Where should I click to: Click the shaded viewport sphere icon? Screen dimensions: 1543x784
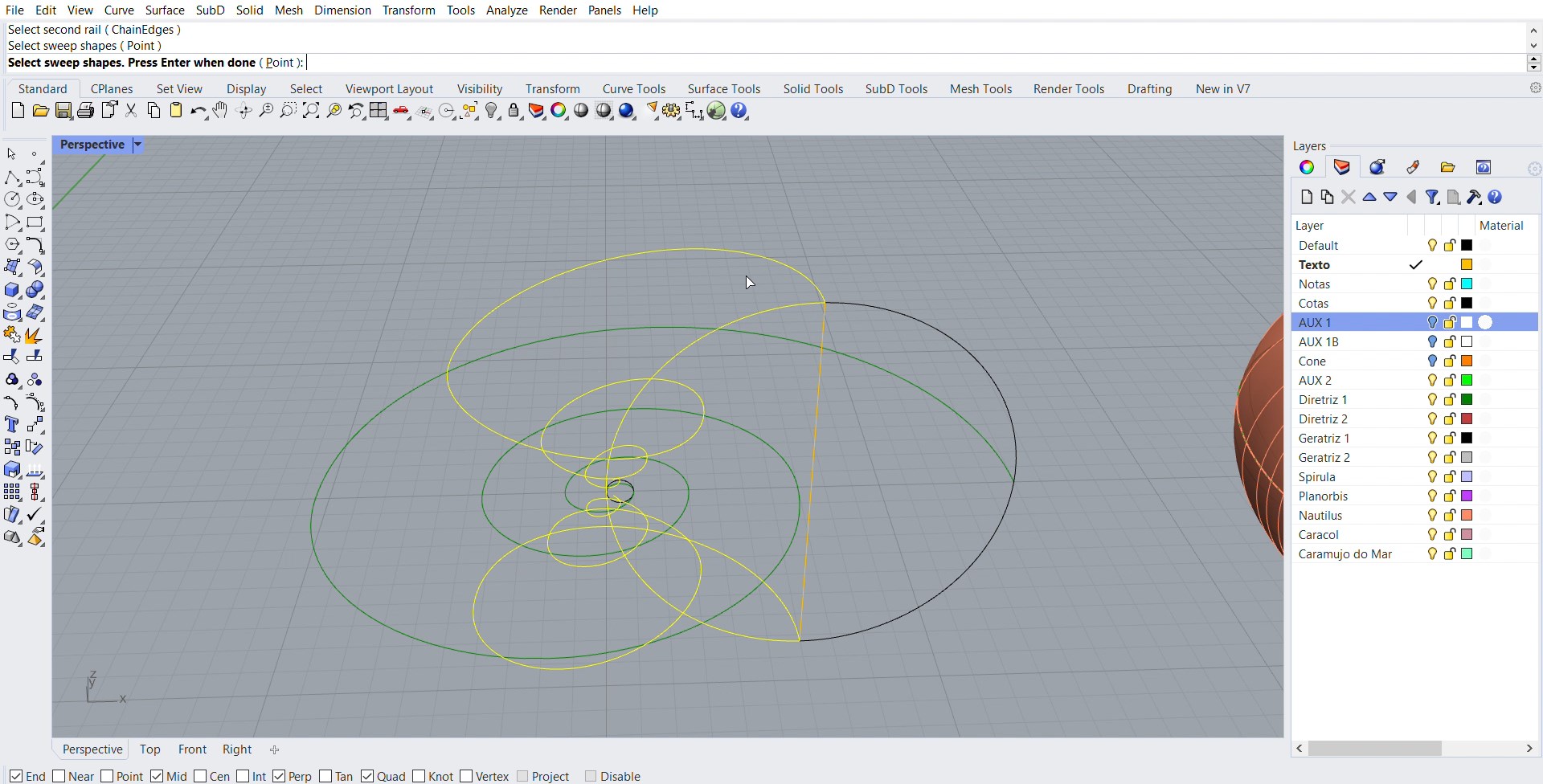click(581, 111)
